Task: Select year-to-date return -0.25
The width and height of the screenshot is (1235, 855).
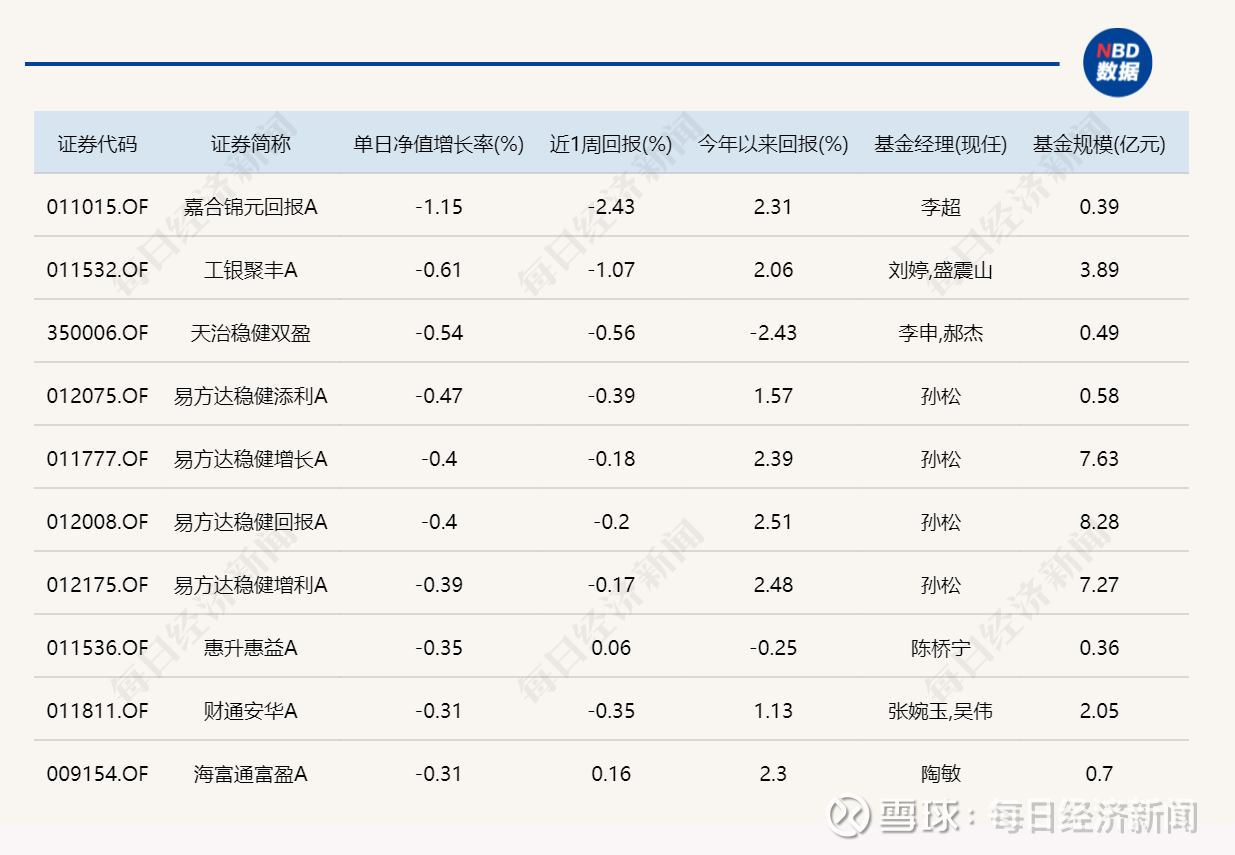Action: point(773,648)
